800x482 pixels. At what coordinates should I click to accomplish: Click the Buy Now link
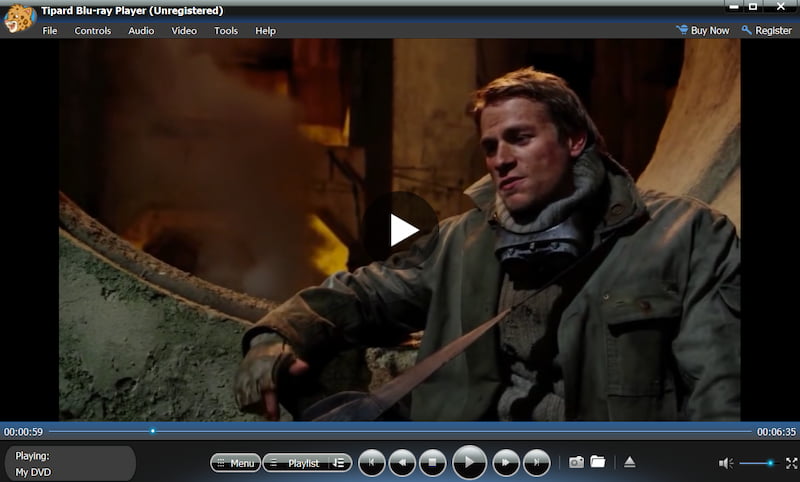pyautogui.click(x=710, y=31)
